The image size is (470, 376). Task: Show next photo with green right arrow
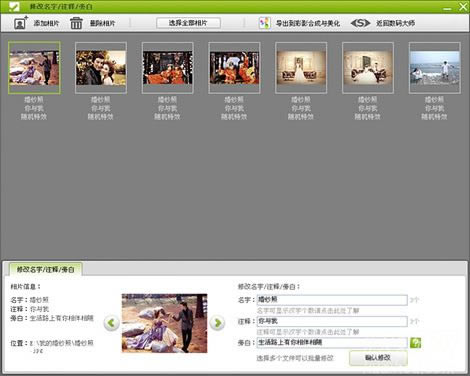coord(217,323)
